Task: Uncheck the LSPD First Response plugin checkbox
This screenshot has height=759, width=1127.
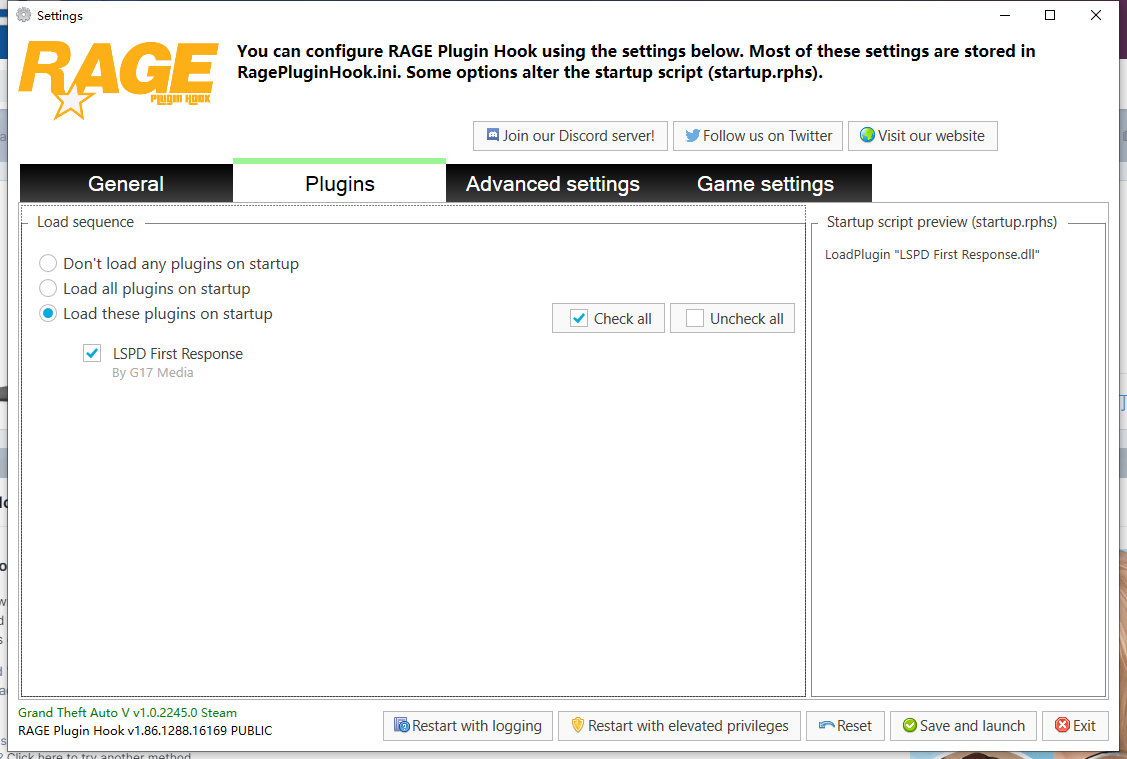Action: point(92,353)
